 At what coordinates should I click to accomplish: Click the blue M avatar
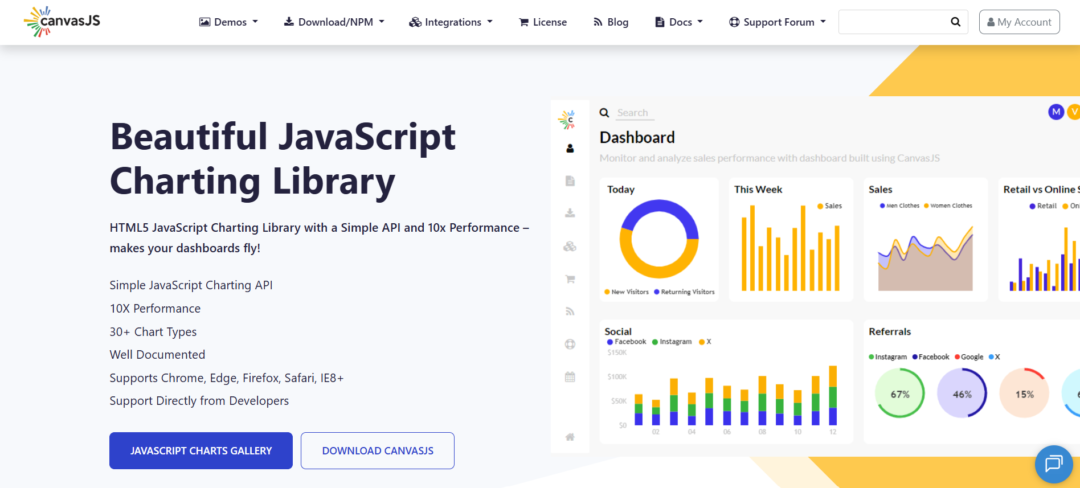1056,112
